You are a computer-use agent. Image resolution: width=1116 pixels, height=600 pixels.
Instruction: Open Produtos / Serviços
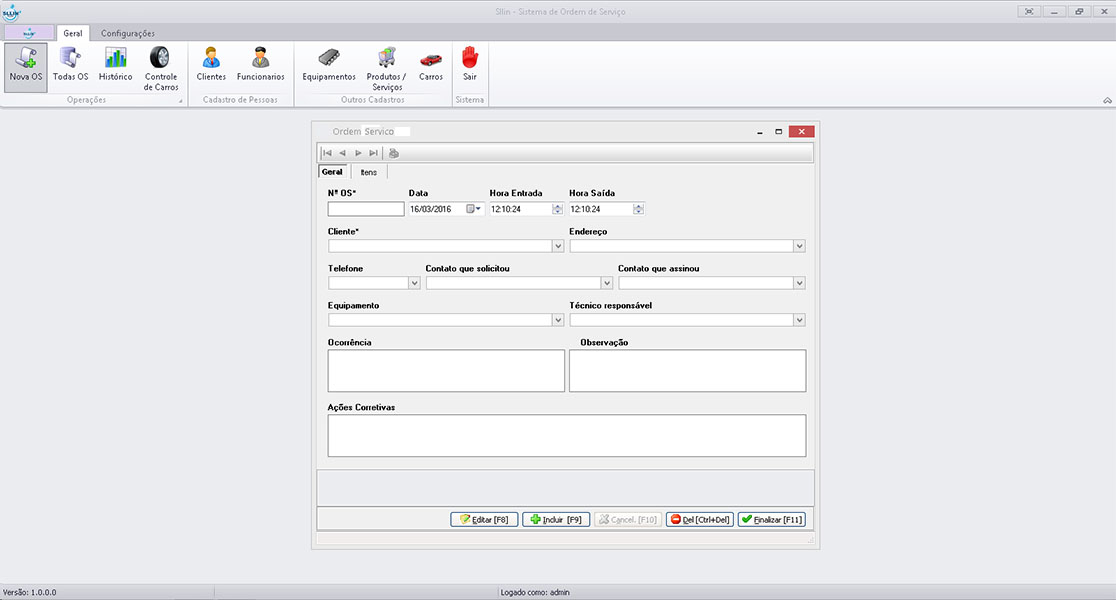pos(386,68)
